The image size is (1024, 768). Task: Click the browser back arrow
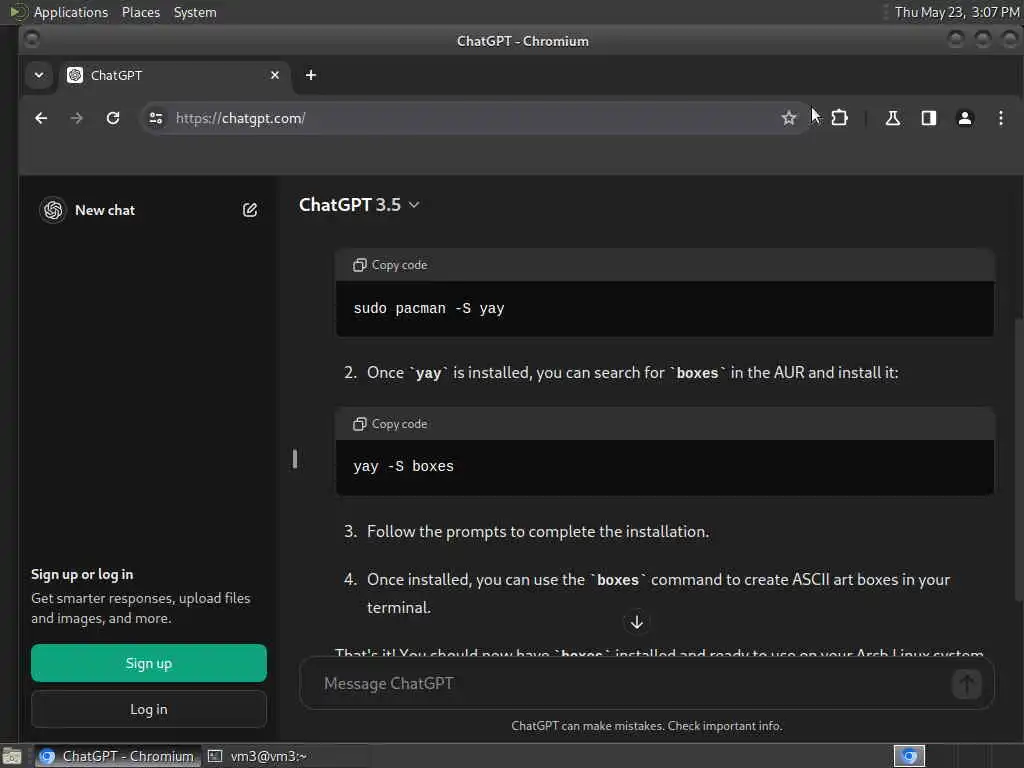coord(41,118)
